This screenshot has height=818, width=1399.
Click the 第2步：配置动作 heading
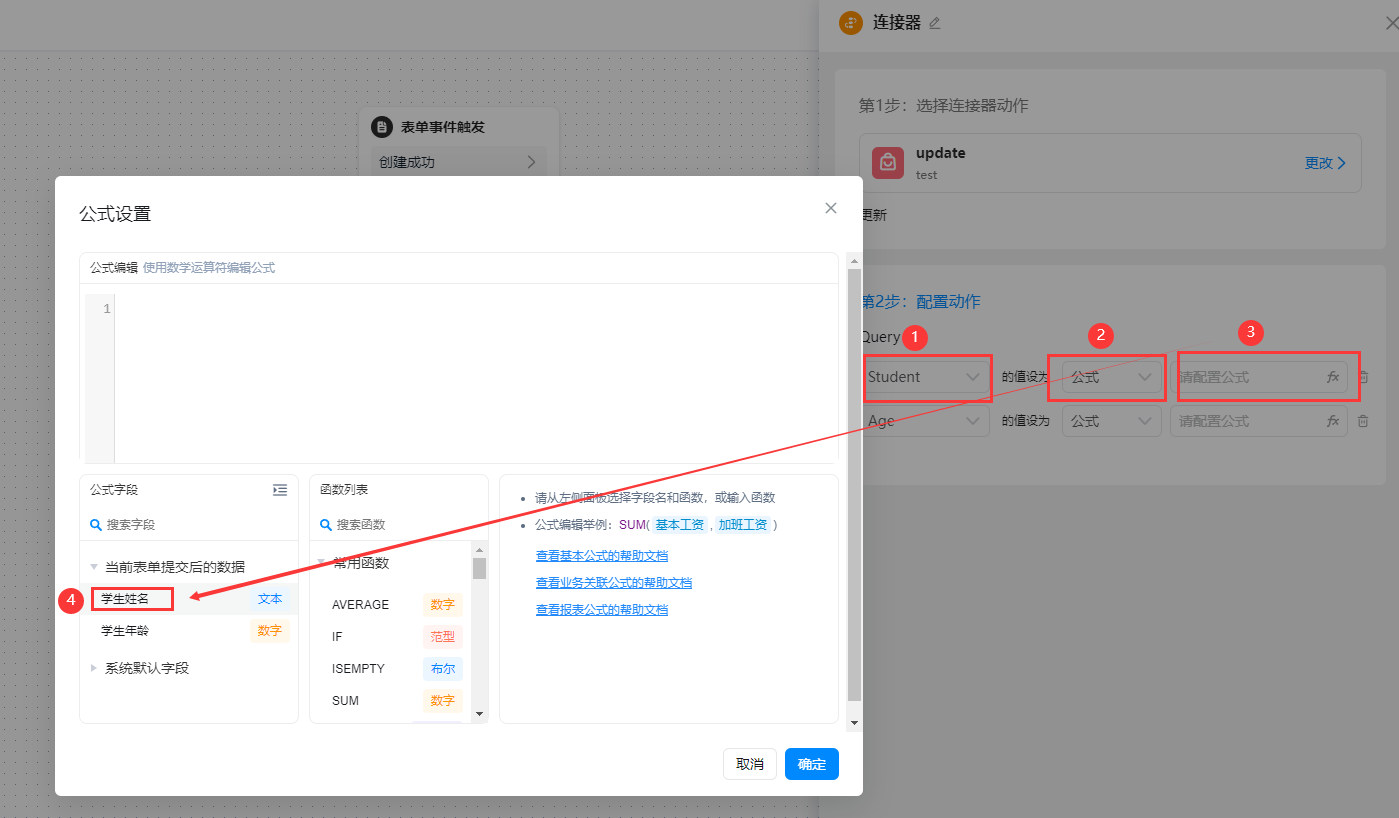(x=920, y=301)
